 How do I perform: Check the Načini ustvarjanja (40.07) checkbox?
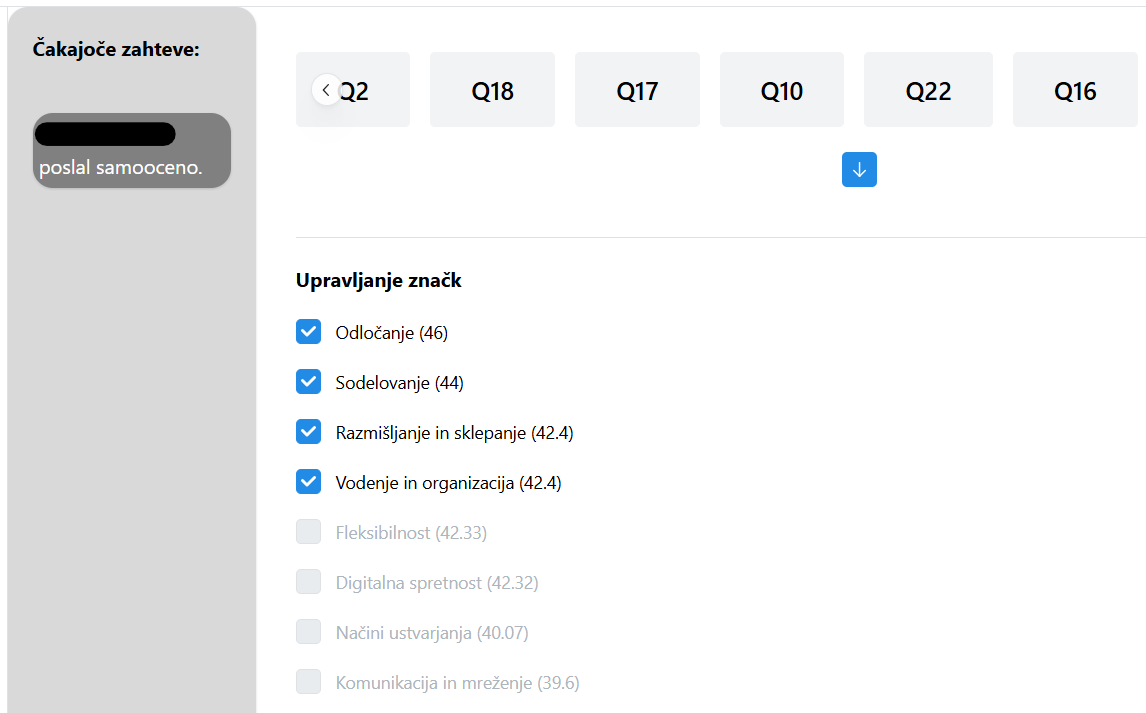click(x=308, y=631)
